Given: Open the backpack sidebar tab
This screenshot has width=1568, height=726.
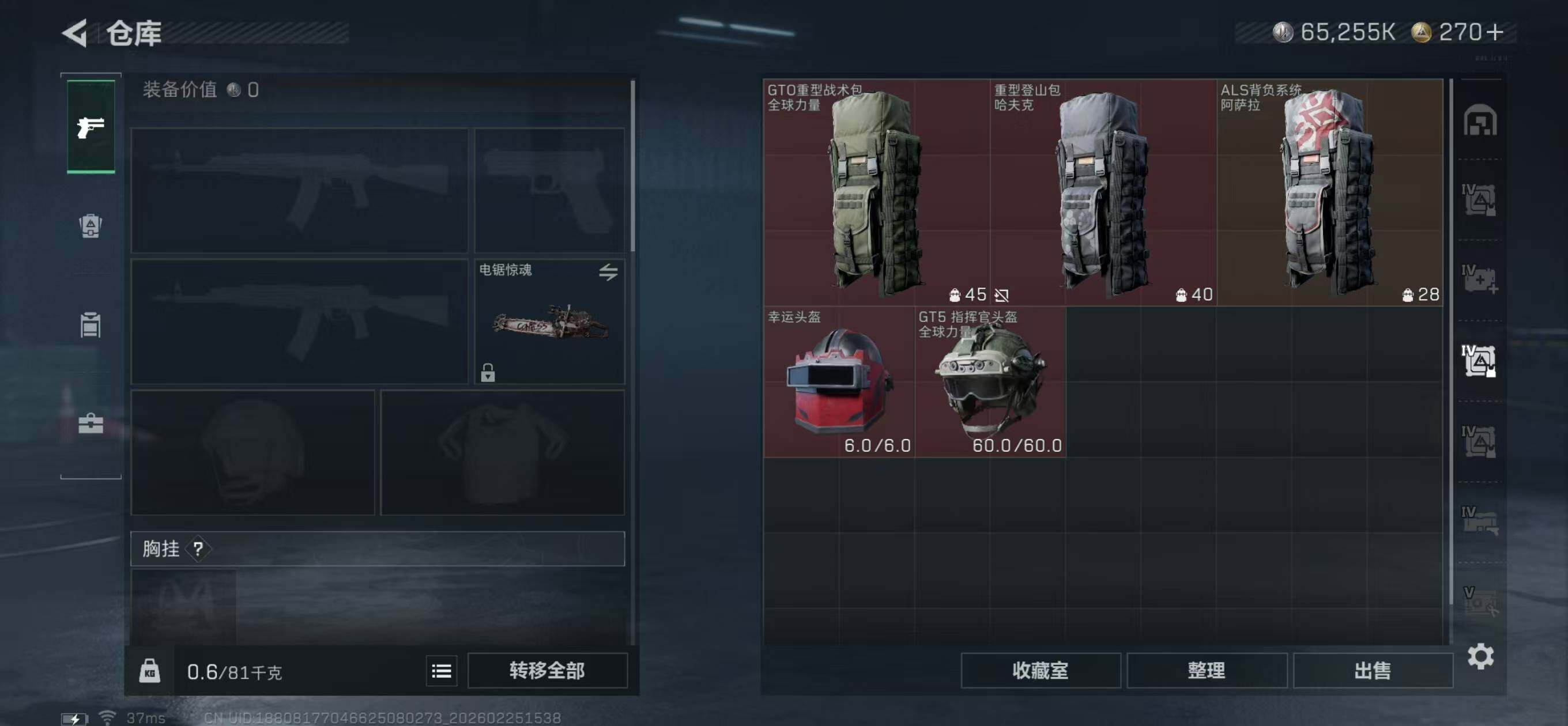Looking at the screenshot, I should 91,226.
